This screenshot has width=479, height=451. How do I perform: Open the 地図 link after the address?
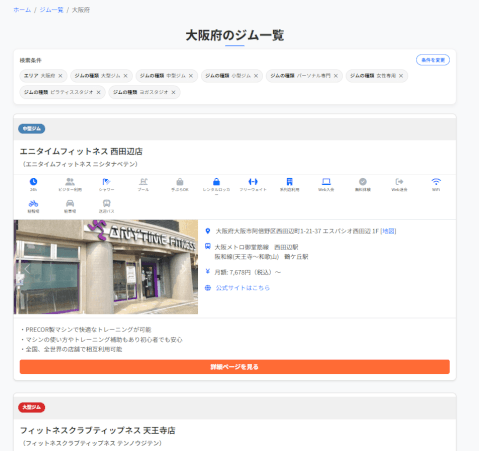[x=388, y=231]
